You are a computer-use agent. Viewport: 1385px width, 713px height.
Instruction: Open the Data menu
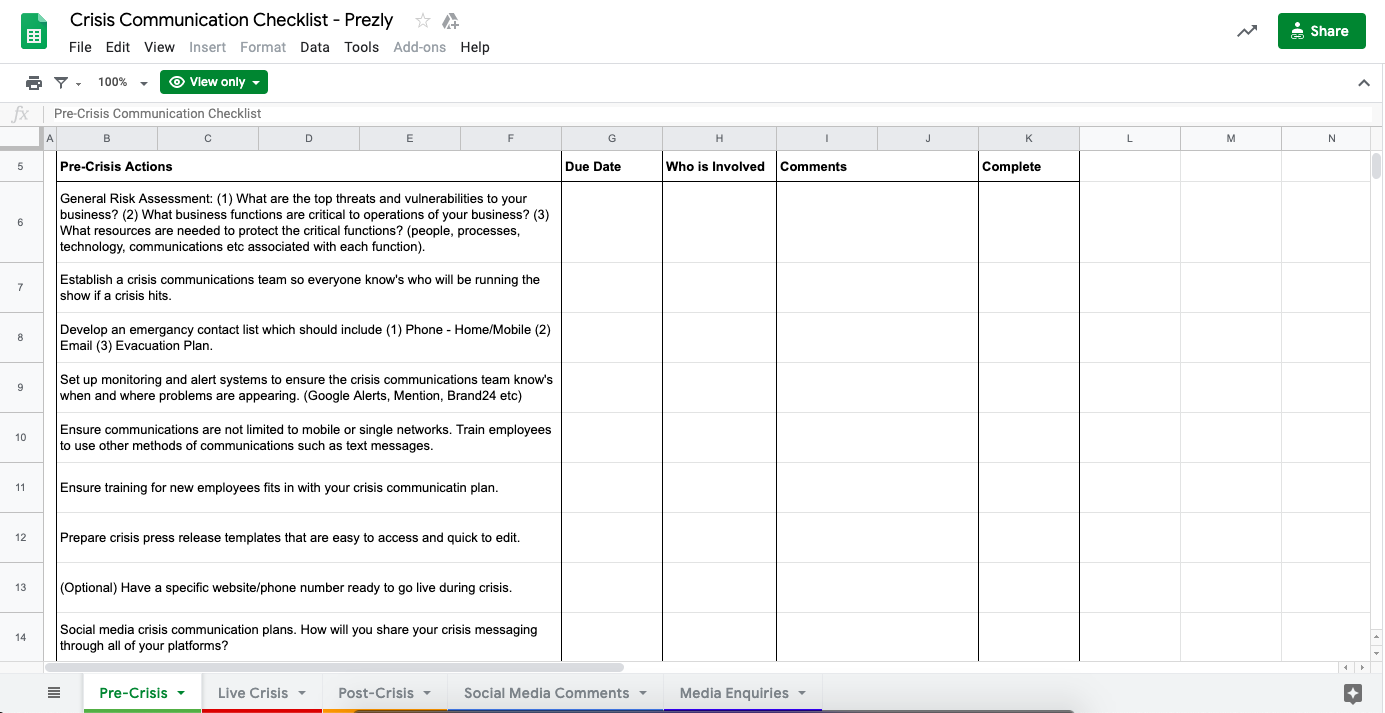pyautogui.click(x=314, y=47)
